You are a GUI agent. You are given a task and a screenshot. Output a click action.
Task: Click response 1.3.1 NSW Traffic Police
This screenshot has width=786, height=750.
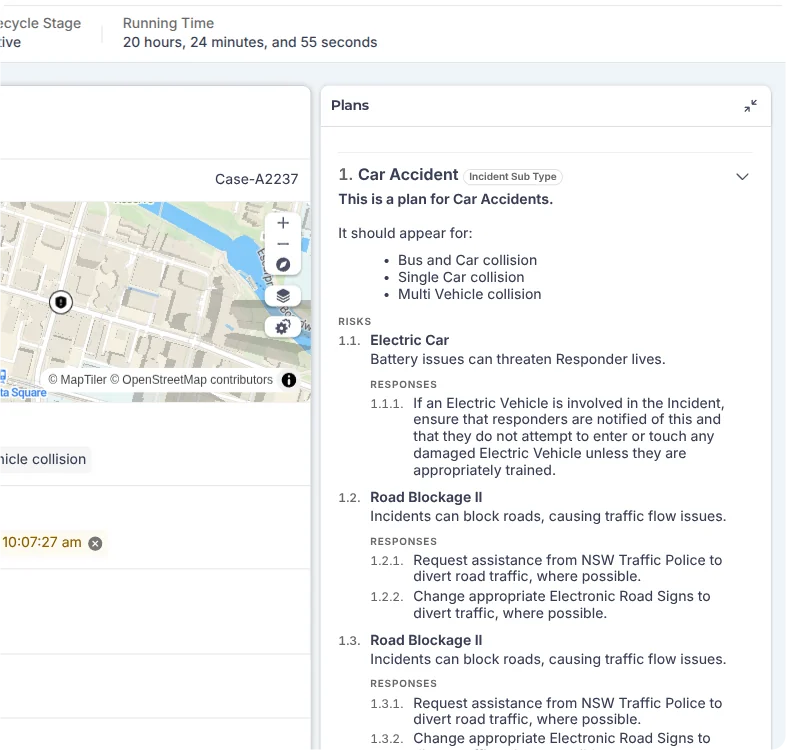[567, 711]
